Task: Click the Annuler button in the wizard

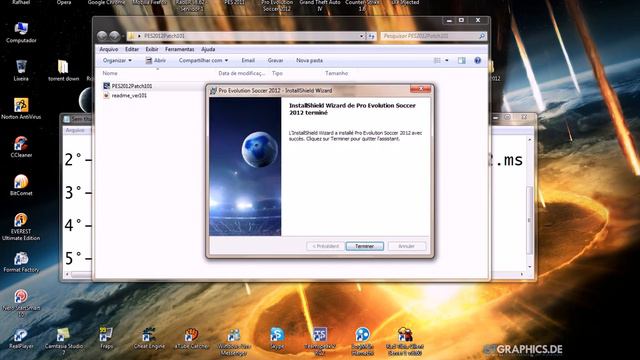Action: (x=407, y=246)
